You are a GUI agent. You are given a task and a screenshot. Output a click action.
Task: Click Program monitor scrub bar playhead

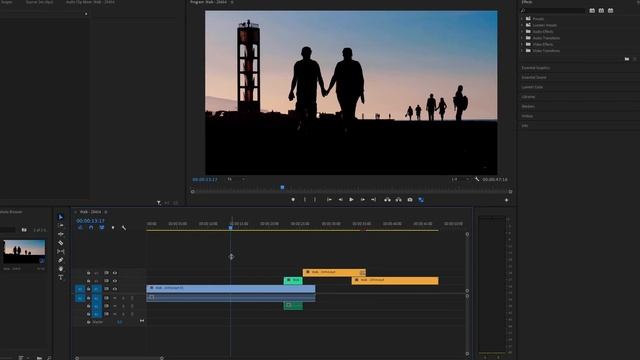pos(282,187)
